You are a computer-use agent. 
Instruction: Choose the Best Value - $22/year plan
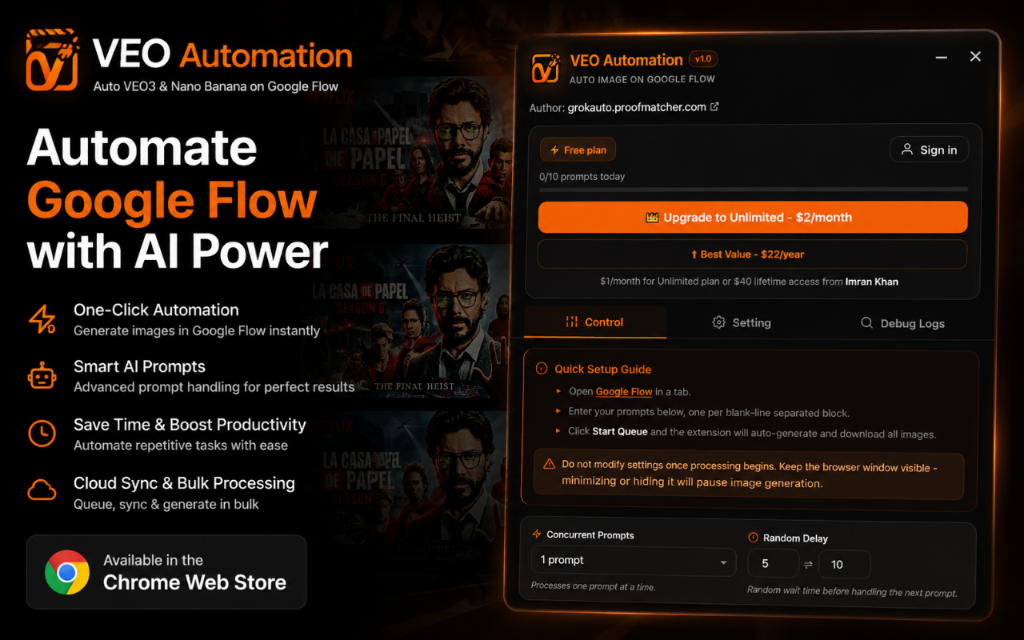752,254
